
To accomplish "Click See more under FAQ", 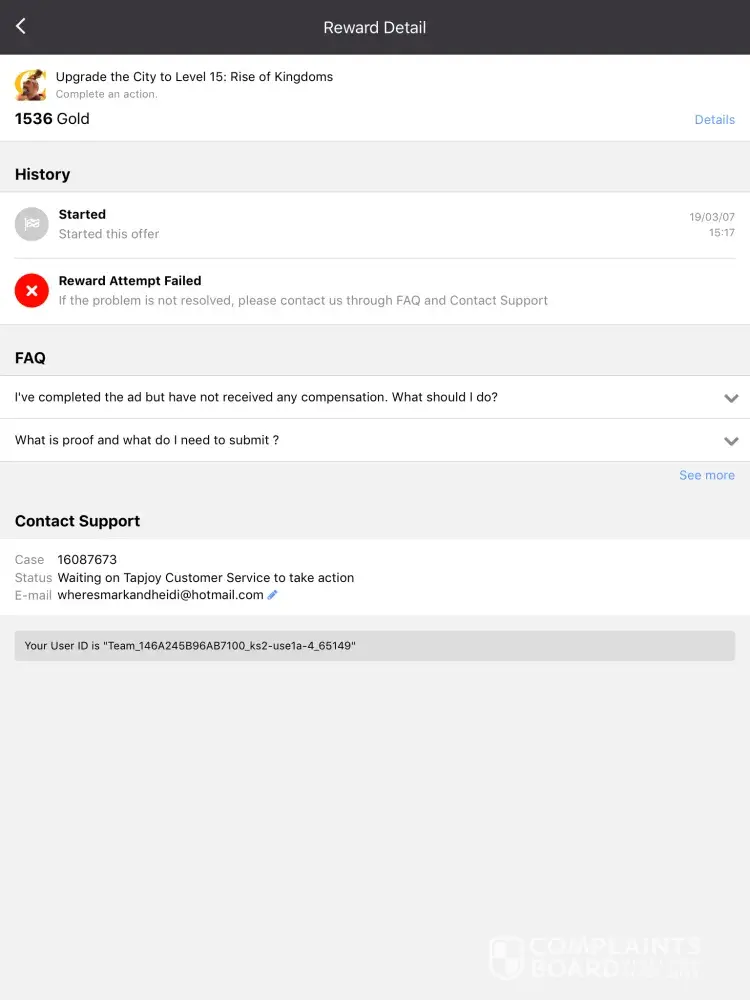I will (x=706, y=476).
